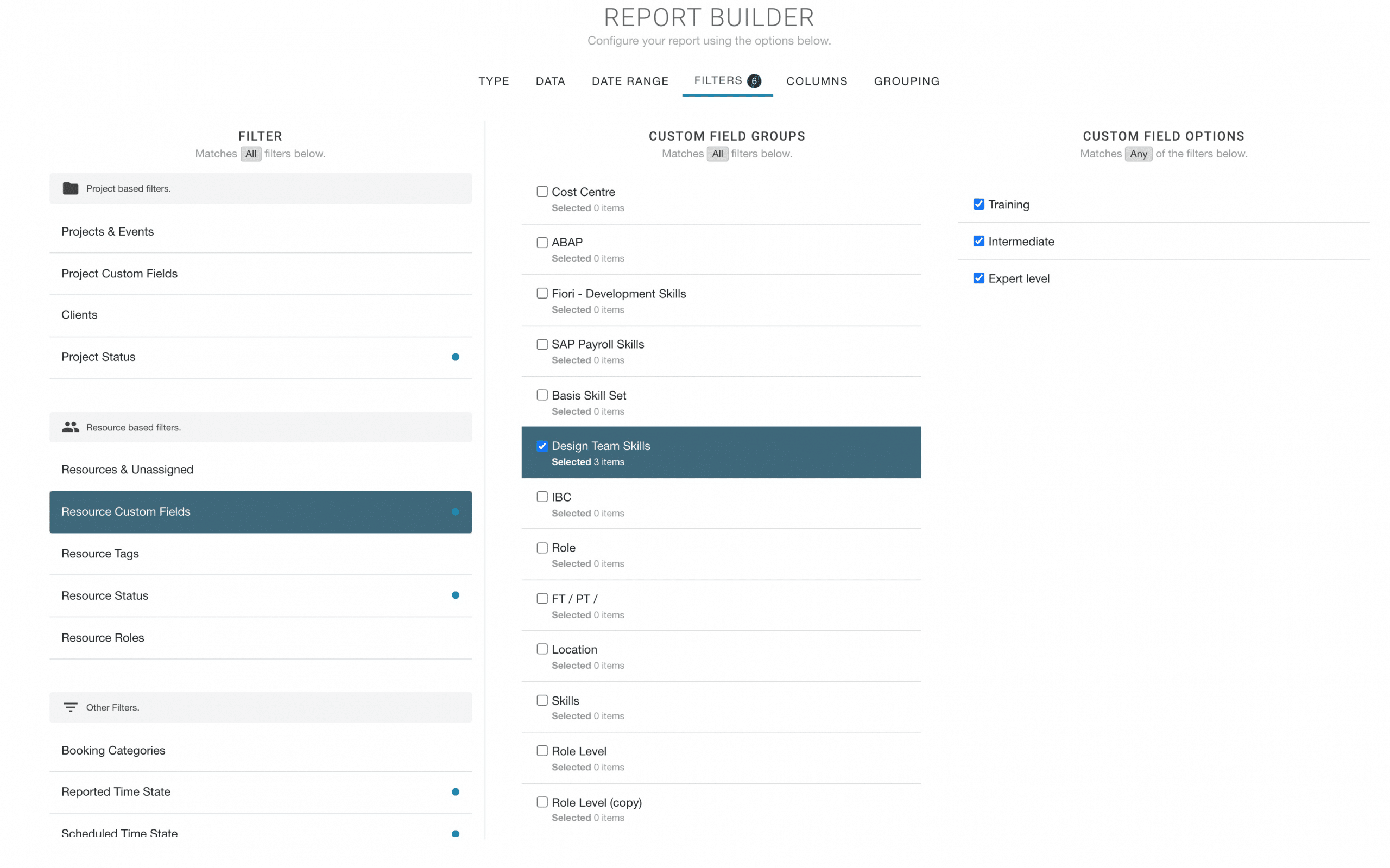Click the active dot beside Project Status
The width and height of the screenshot is (1390, 868).
(x=456, y=357)
